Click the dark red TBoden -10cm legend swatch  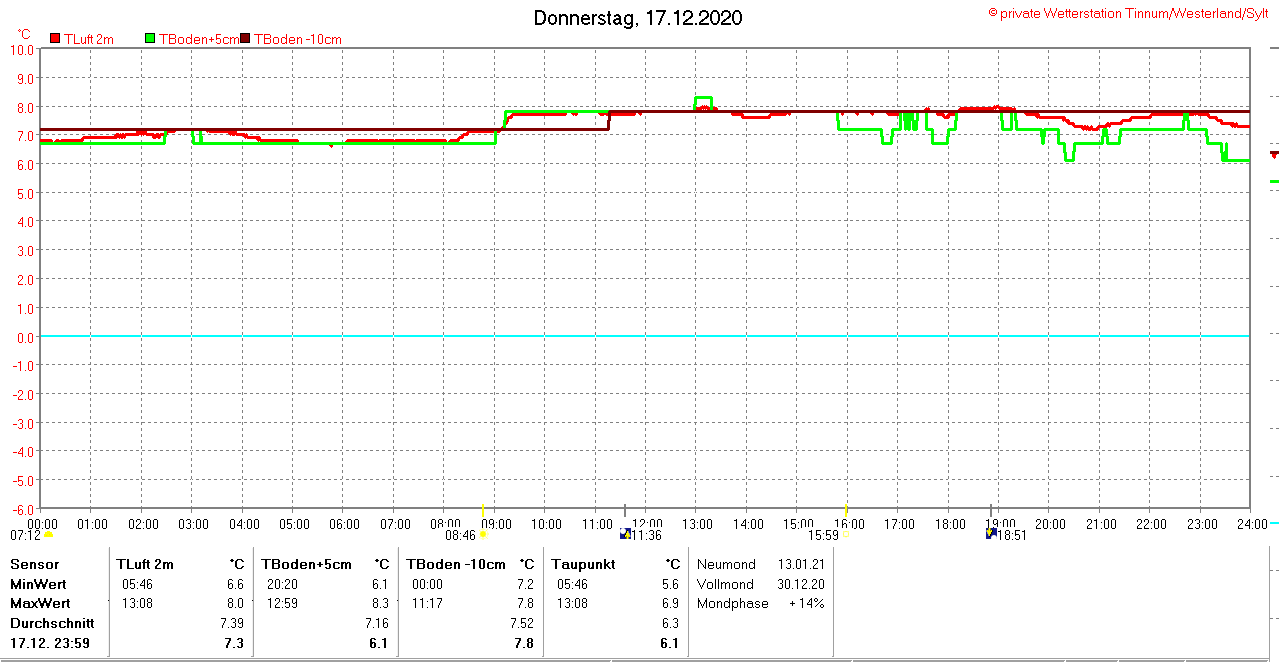tap(245, 39)
